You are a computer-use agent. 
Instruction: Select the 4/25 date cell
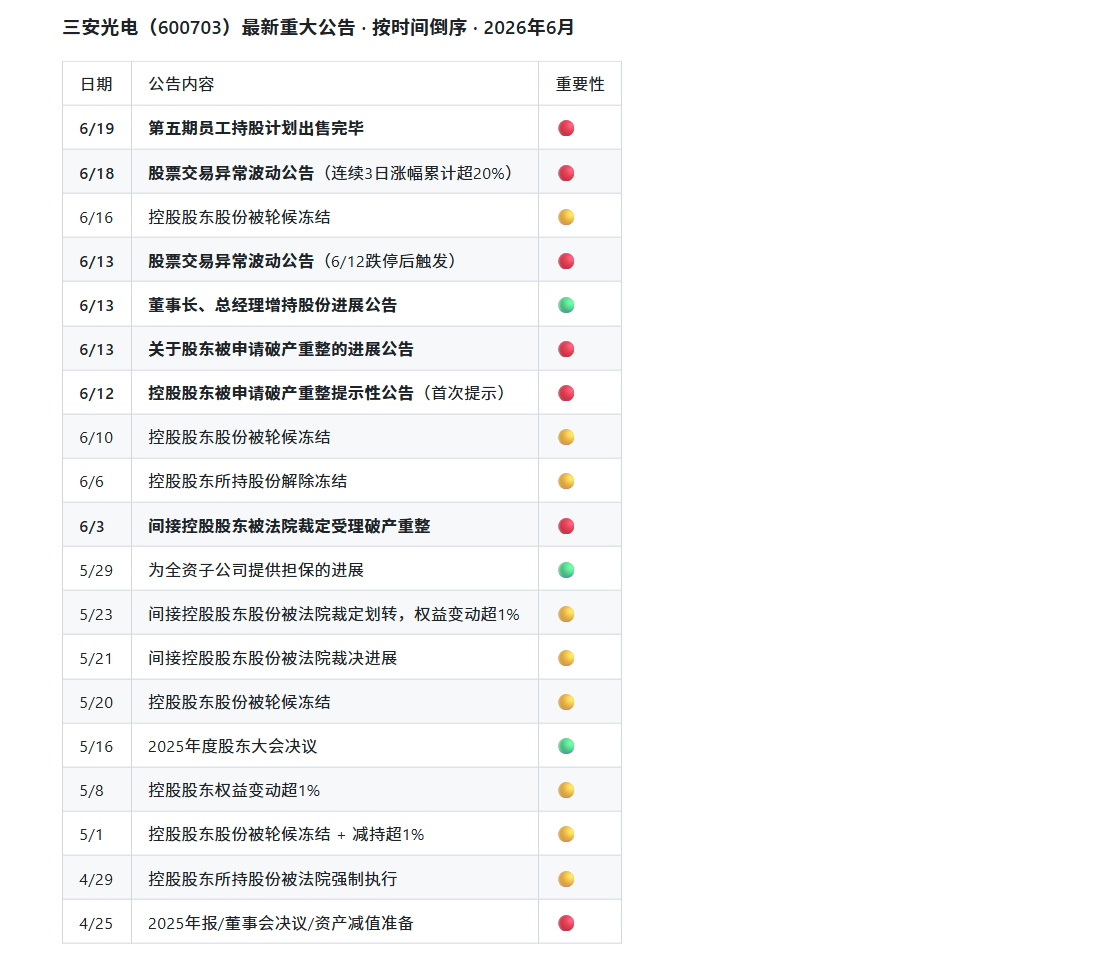click(96, 923)
